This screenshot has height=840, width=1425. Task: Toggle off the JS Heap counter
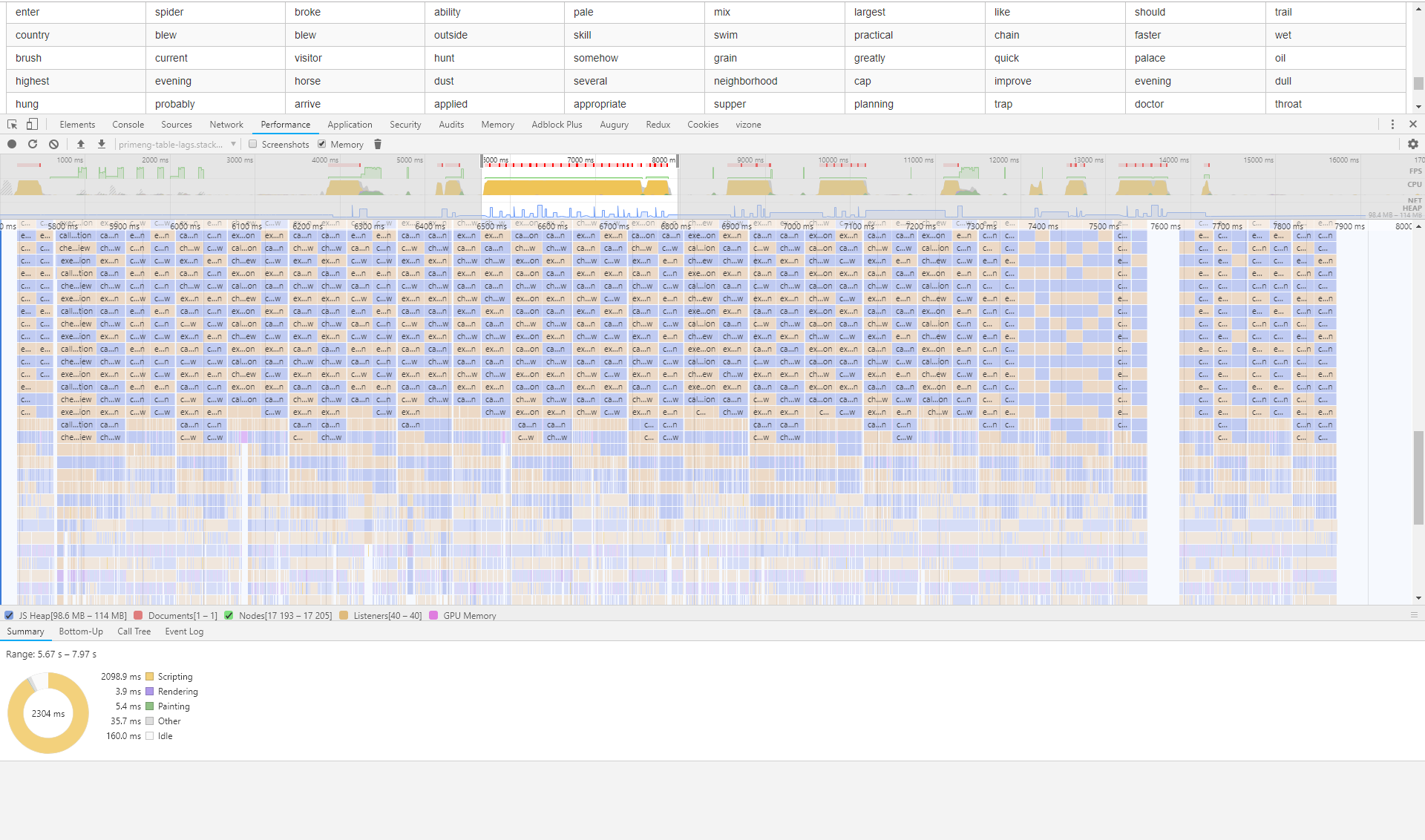pos(8,615)
